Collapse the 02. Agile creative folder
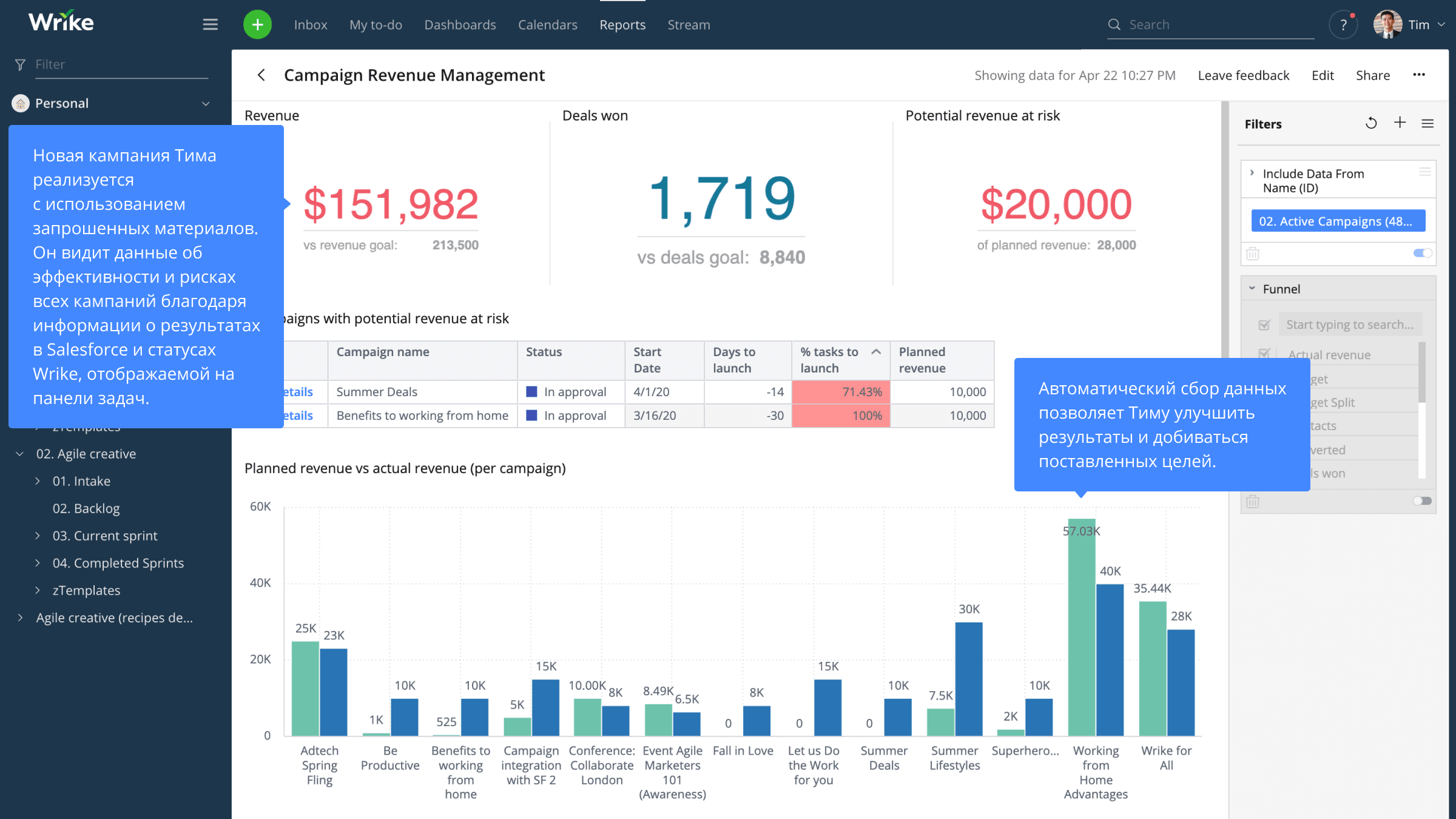Viewport: 1456px width, 819px height. [x=19, y=454]
